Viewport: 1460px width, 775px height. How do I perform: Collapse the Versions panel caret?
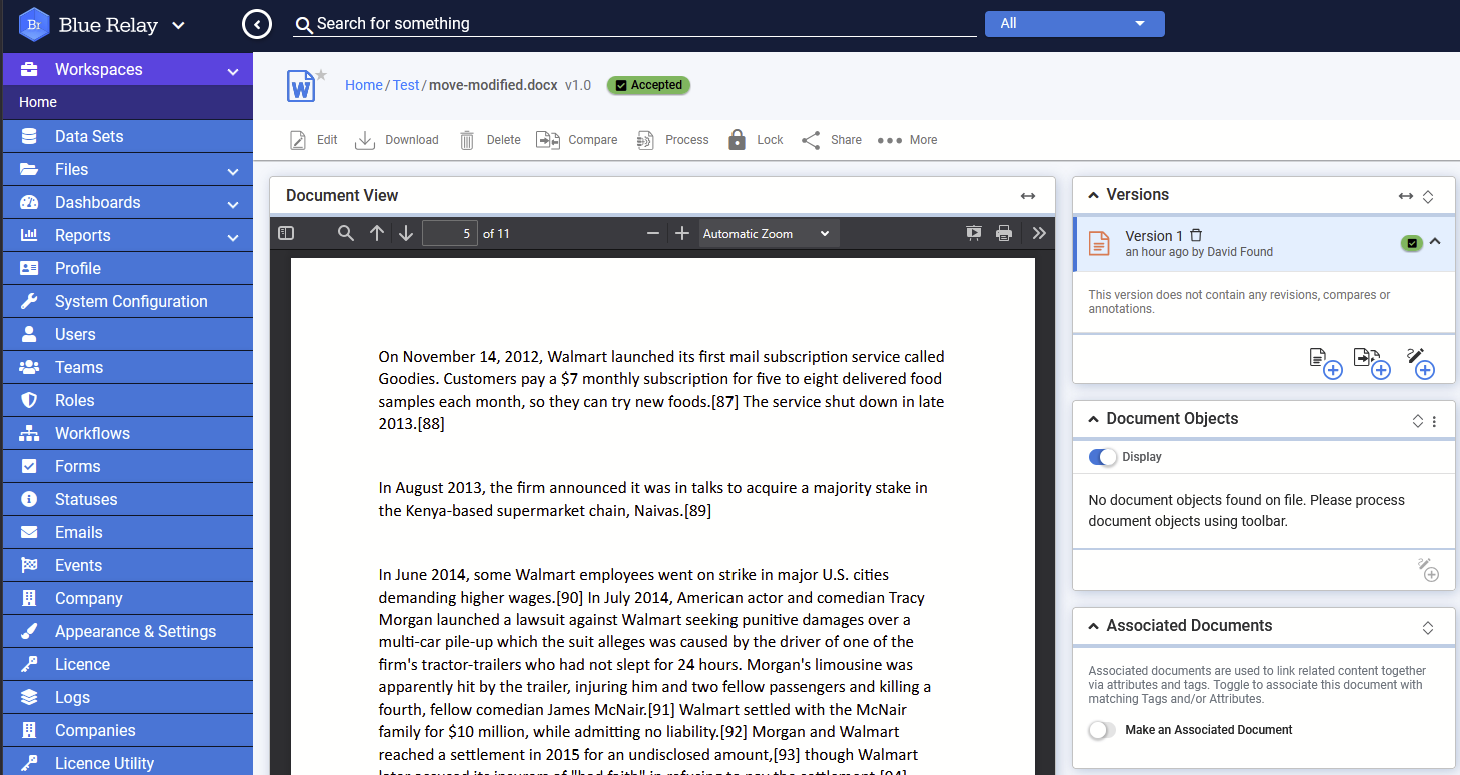(1093, 195)
